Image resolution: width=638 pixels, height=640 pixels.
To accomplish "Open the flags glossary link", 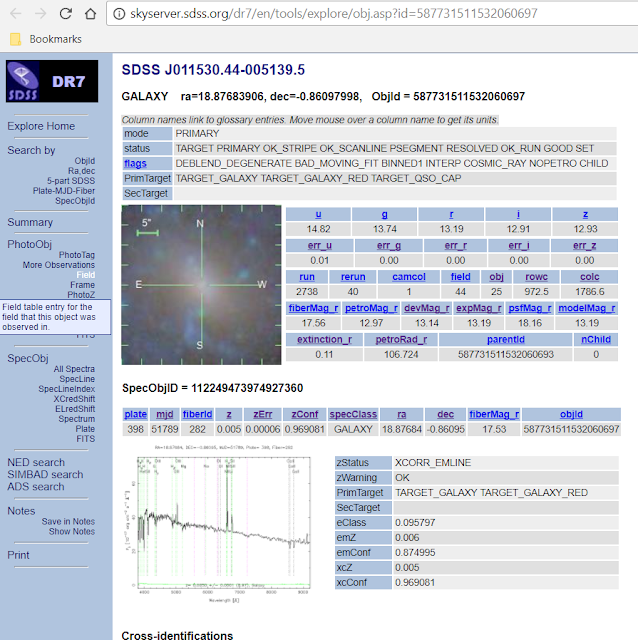I will tap(135, 164).
